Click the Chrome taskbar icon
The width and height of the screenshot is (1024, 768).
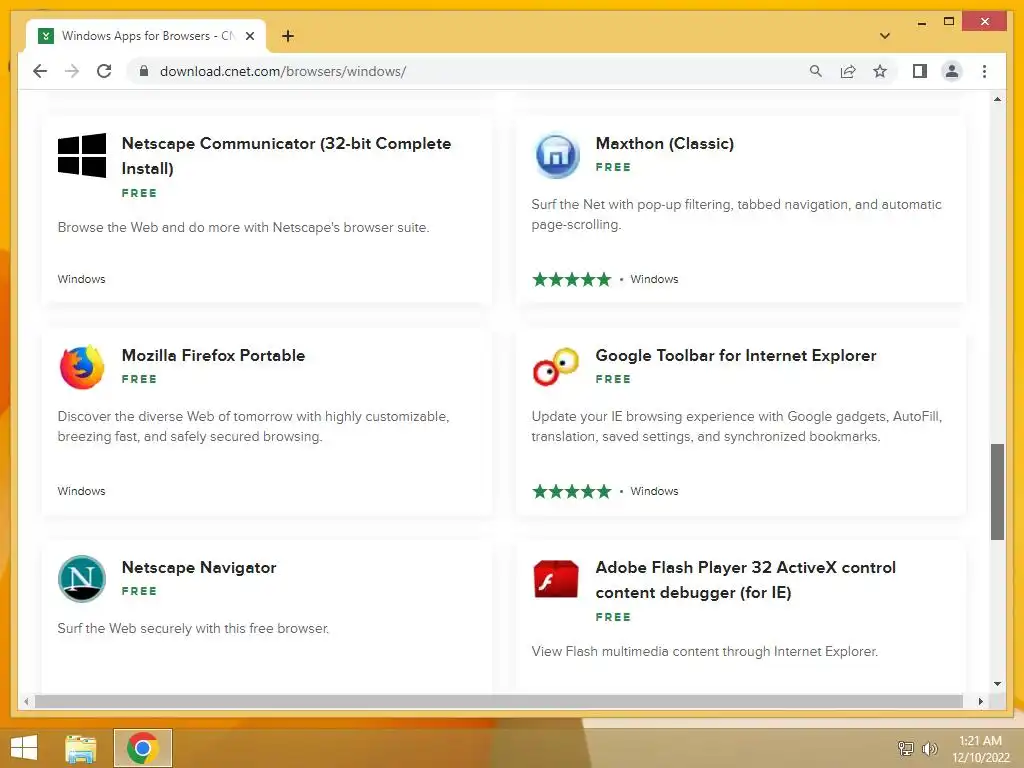pyautogui.click(x=143, y=748)
